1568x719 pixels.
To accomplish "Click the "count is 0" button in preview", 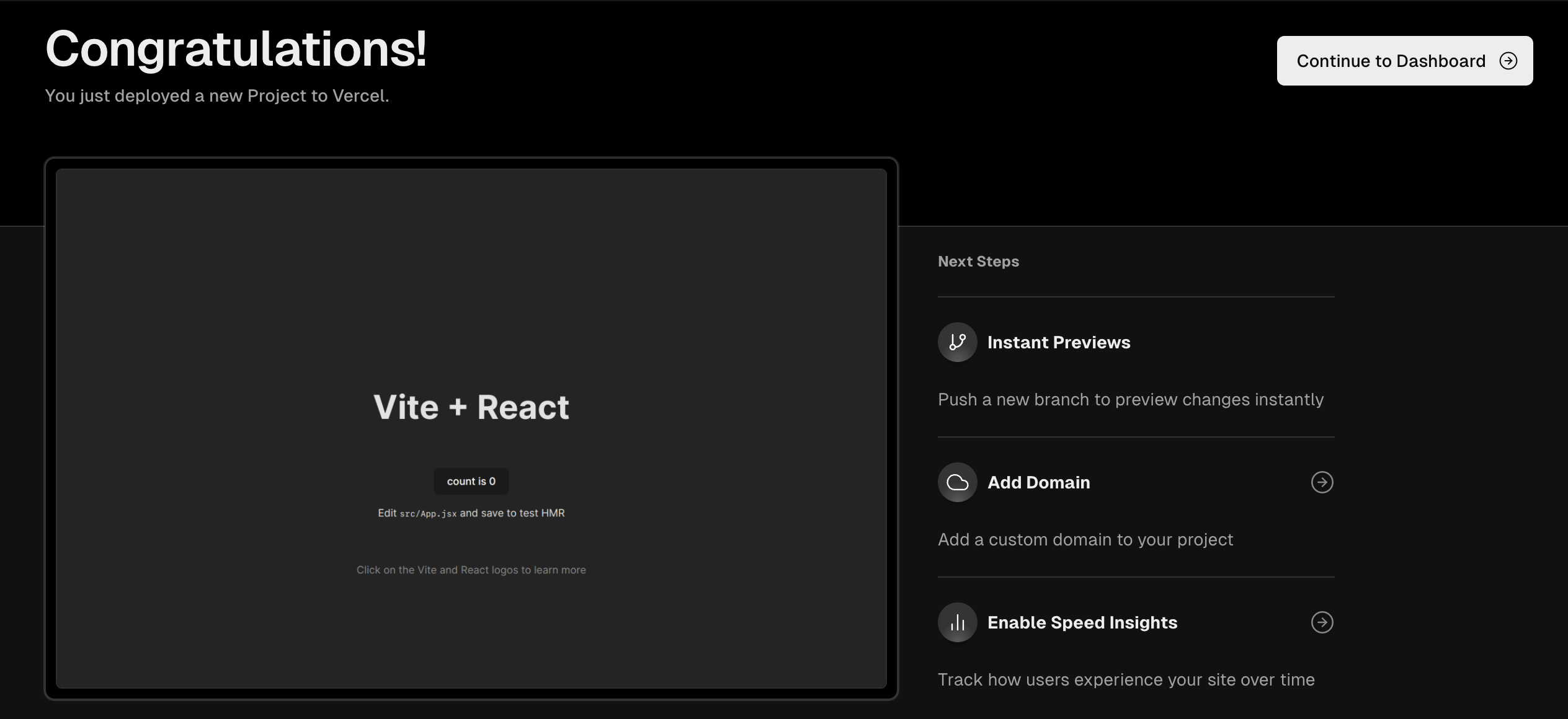I will point(471,481).
